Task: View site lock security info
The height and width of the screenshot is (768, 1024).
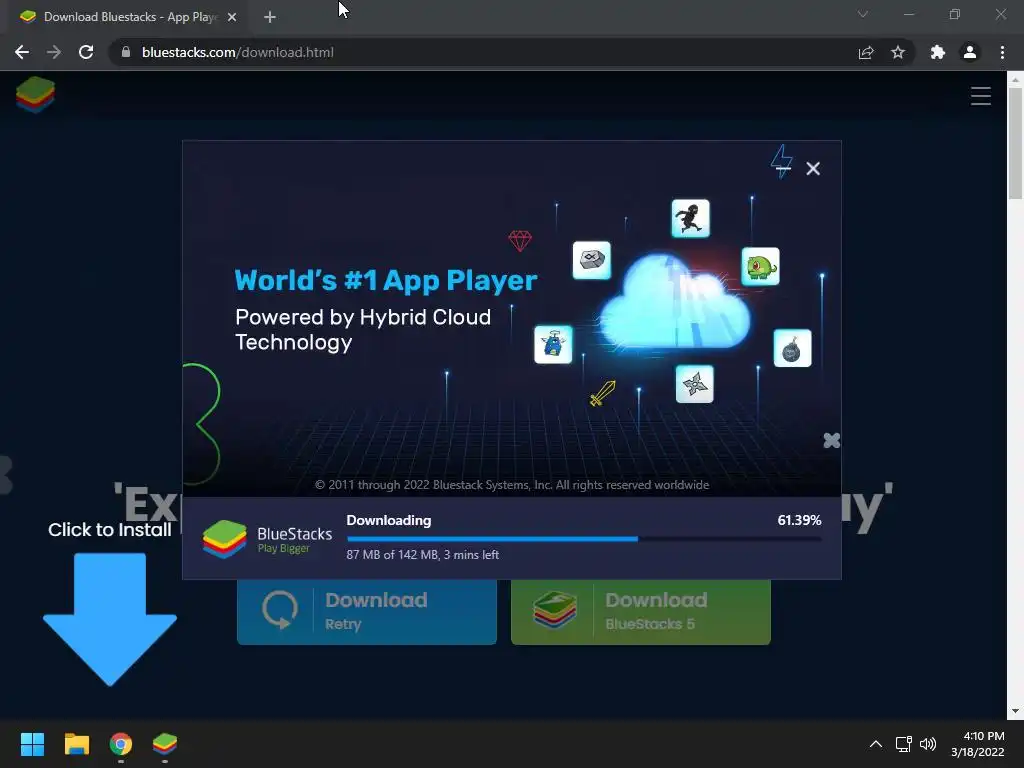Action: (x=126, y=52)
